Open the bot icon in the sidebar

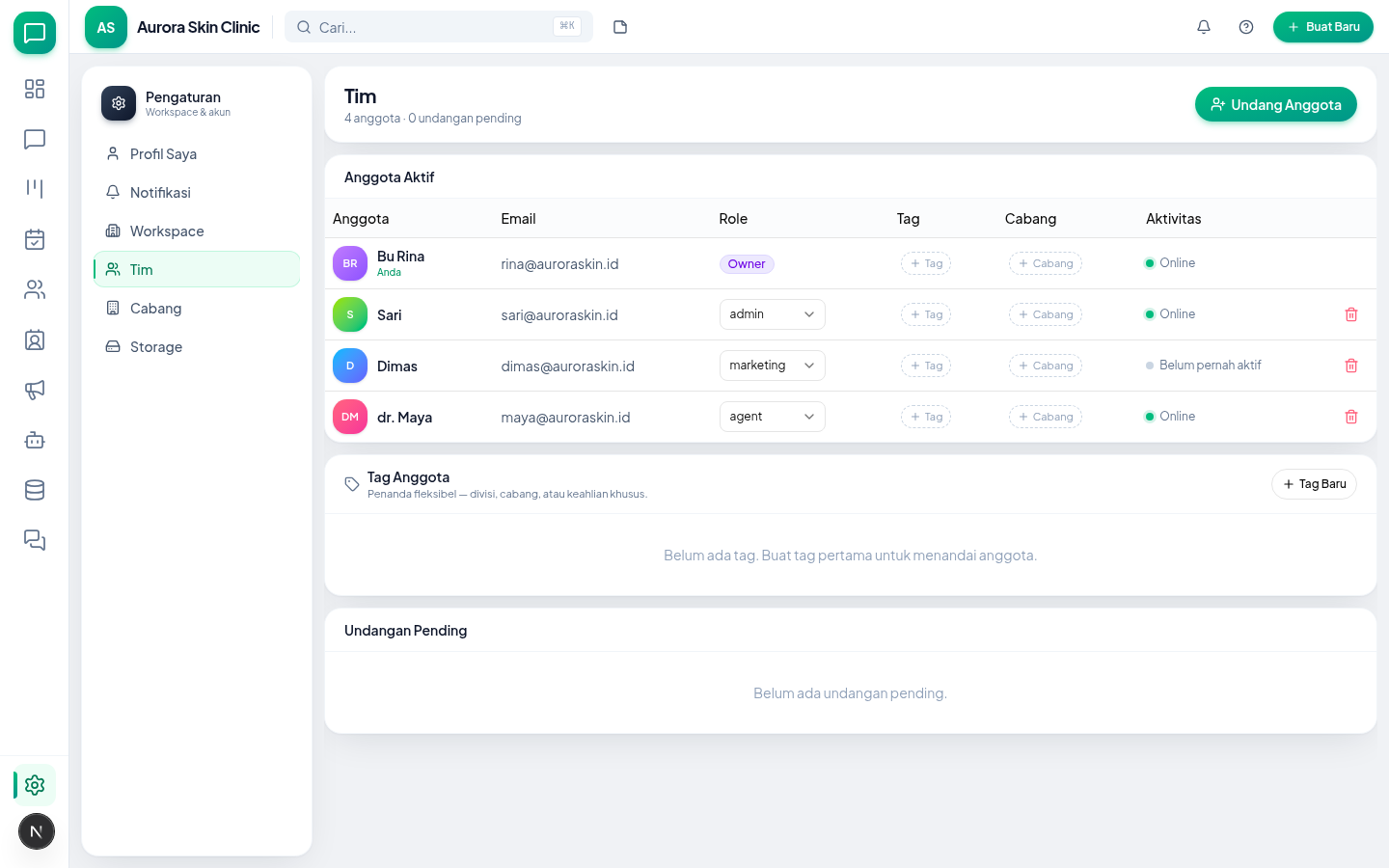pos(35,440)
